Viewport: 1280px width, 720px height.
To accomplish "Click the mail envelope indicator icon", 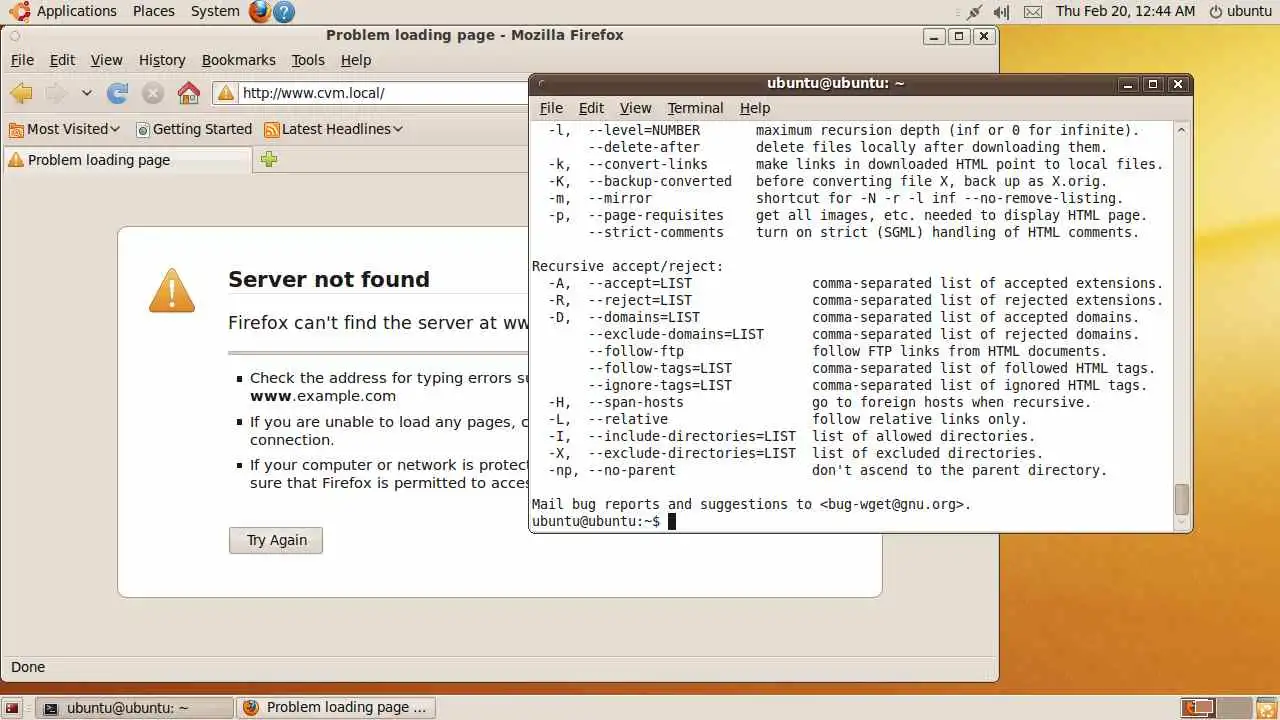I will coord(1033,12).
